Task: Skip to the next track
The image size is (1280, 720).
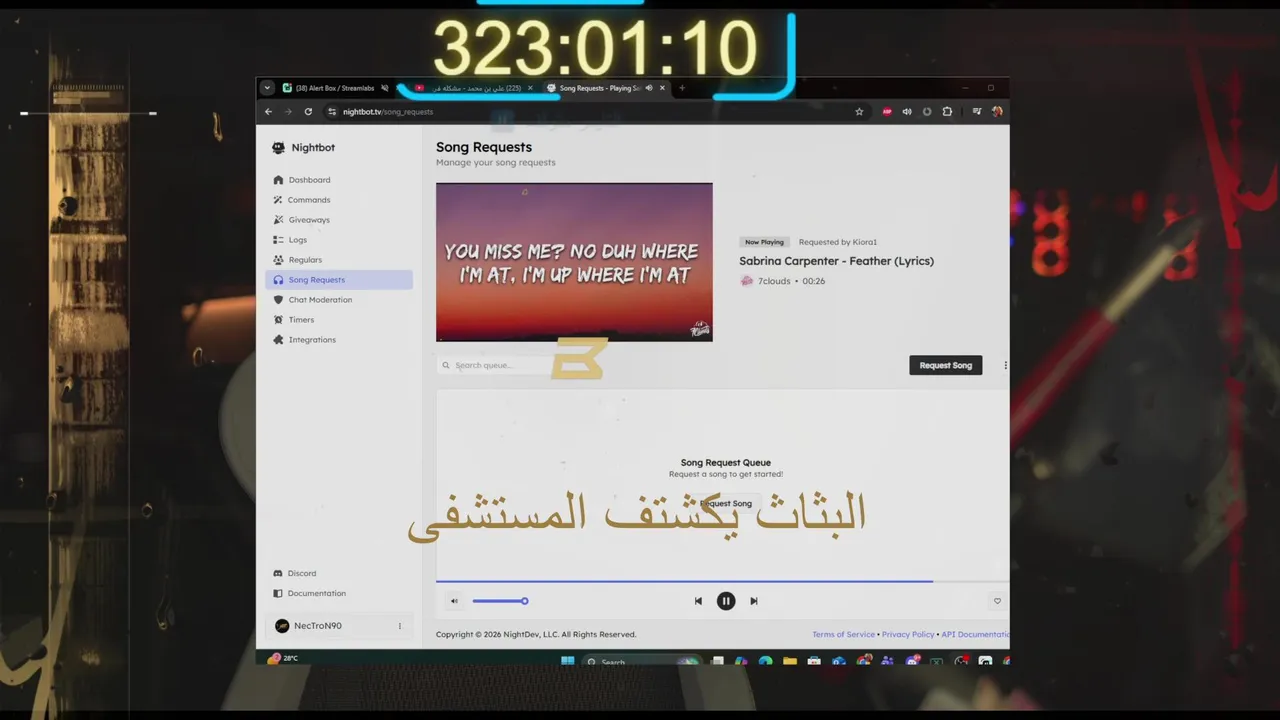Action: 754,601
